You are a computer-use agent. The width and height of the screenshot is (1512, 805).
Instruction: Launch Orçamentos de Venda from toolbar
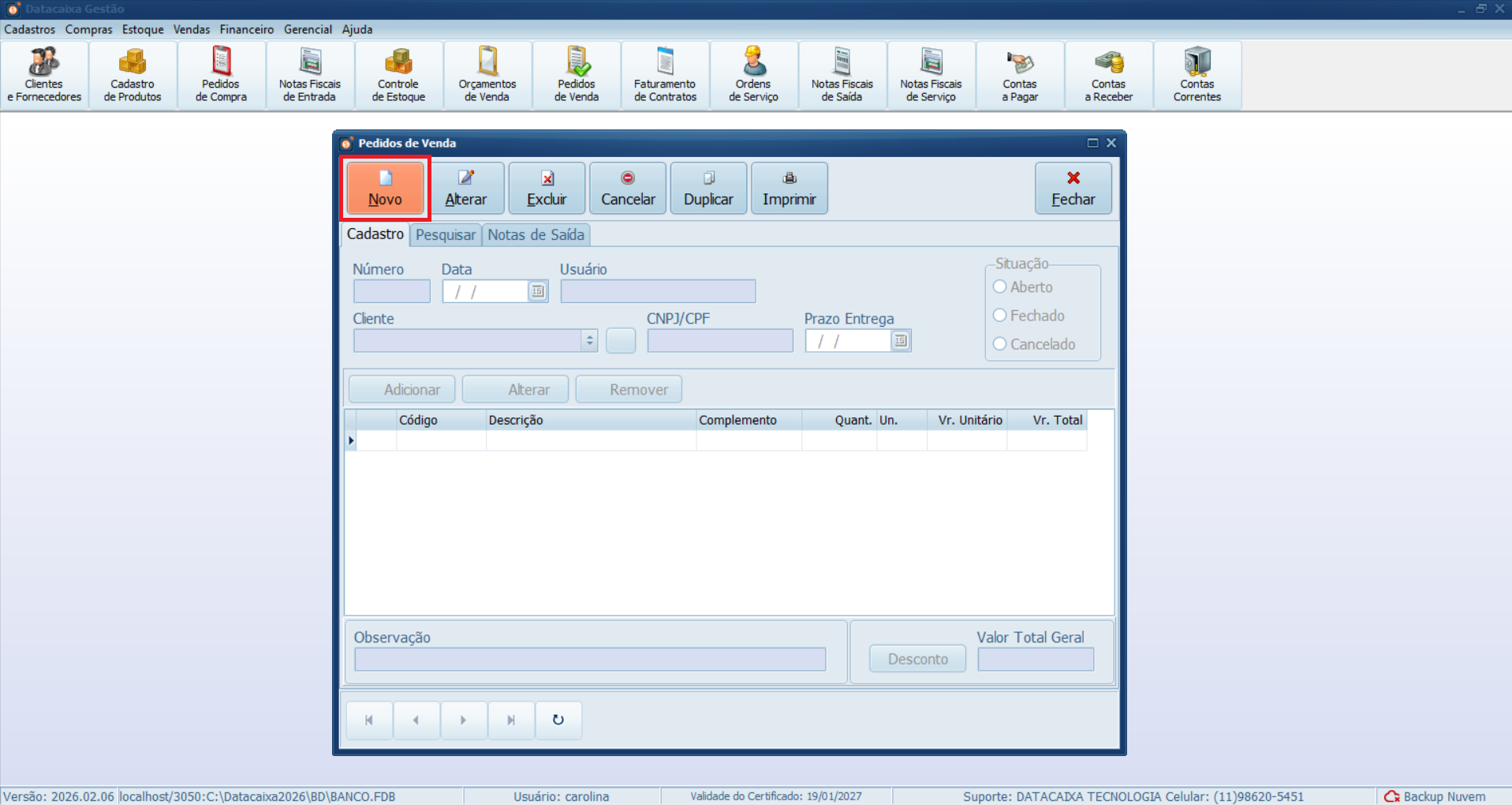[487, 76]
